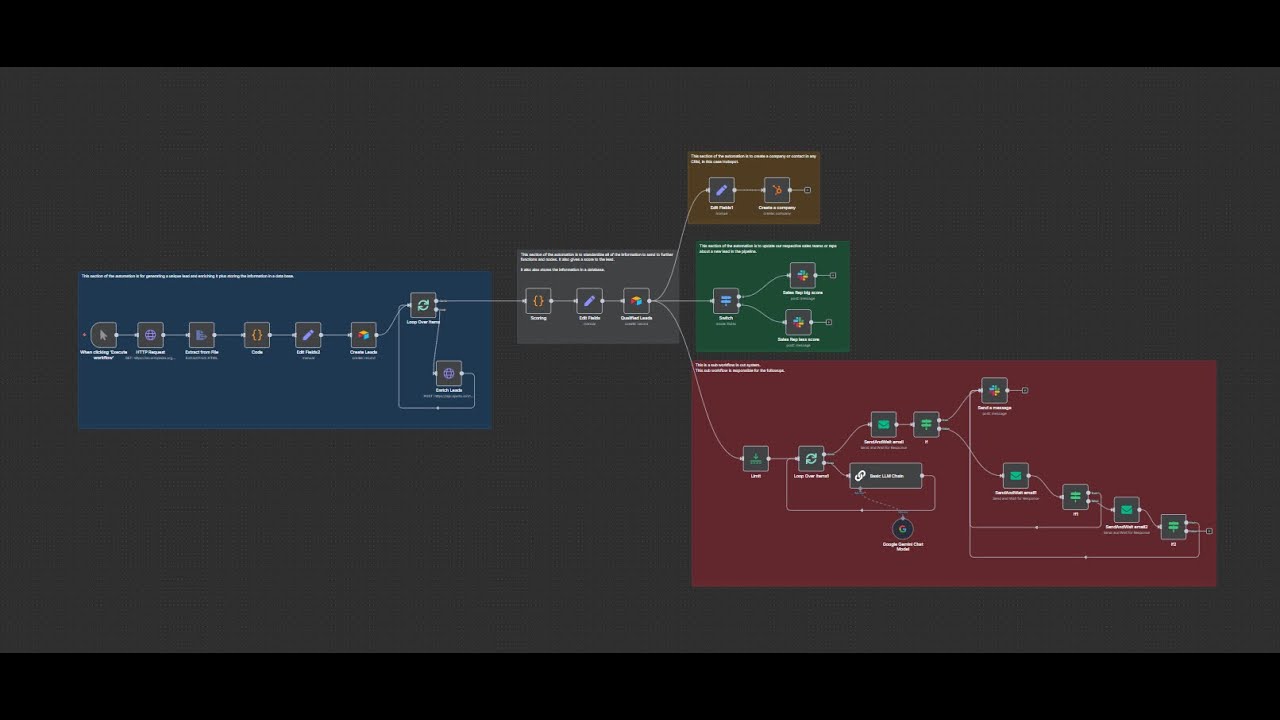1280x720 pixels.
Task: Open the Edit Fields node in gray section
Action: (x=590, y=301)
